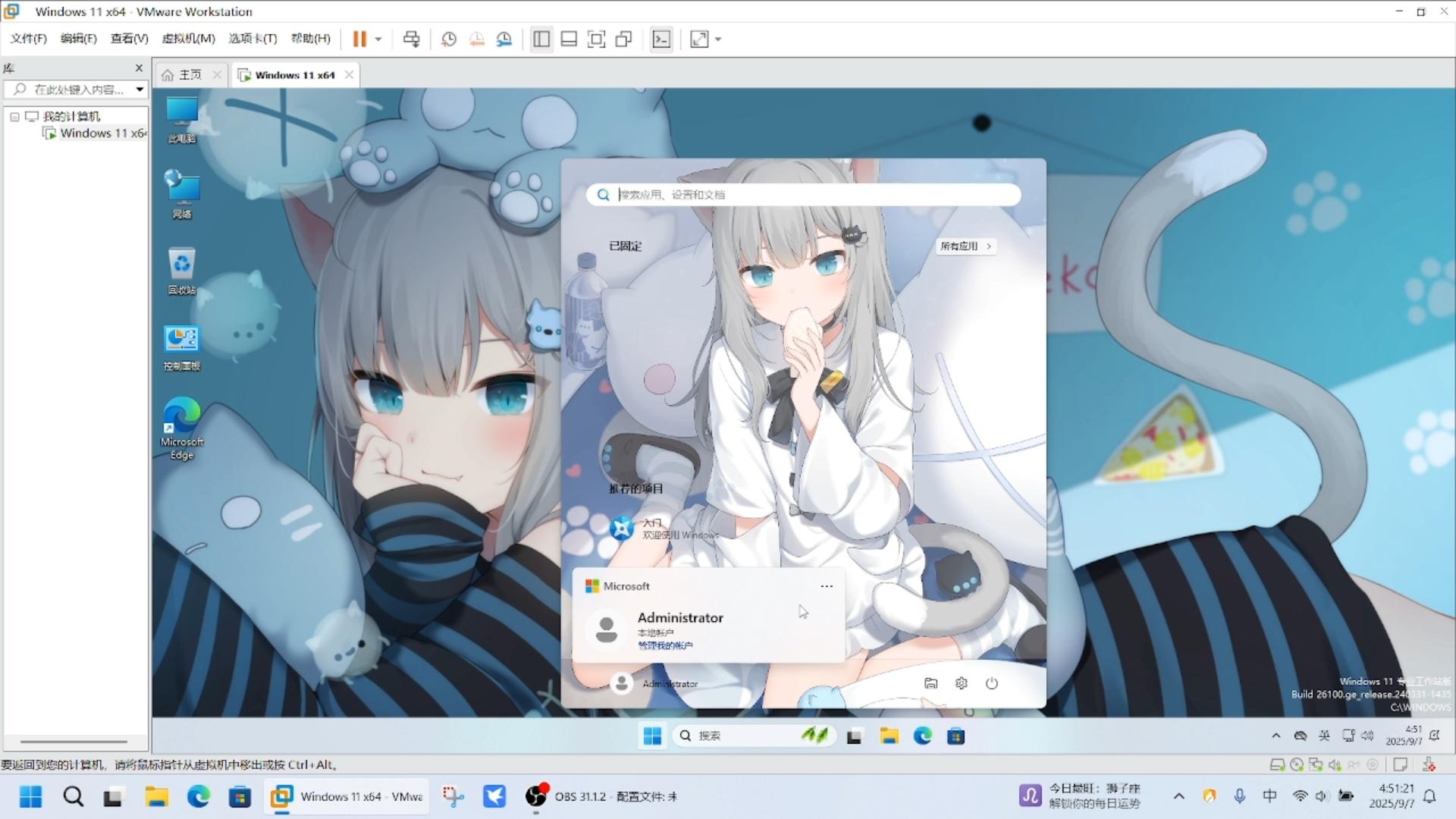The width and height of the screenshot is (1456, 819).
Task: Click the guest clock showing 4:51
Action: [1404, 736]
